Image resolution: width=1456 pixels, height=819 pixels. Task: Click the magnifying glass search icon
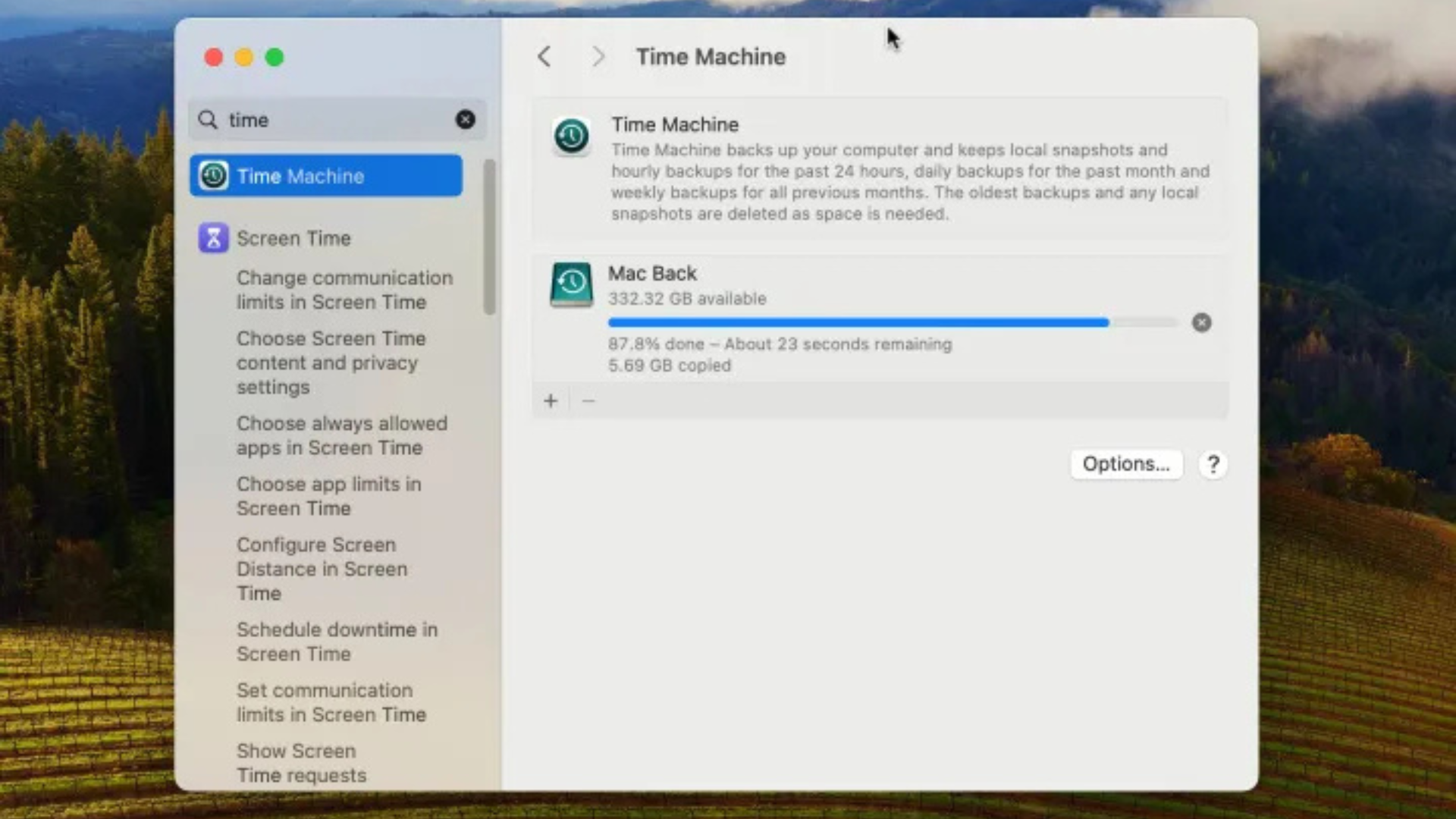[207, 119]
